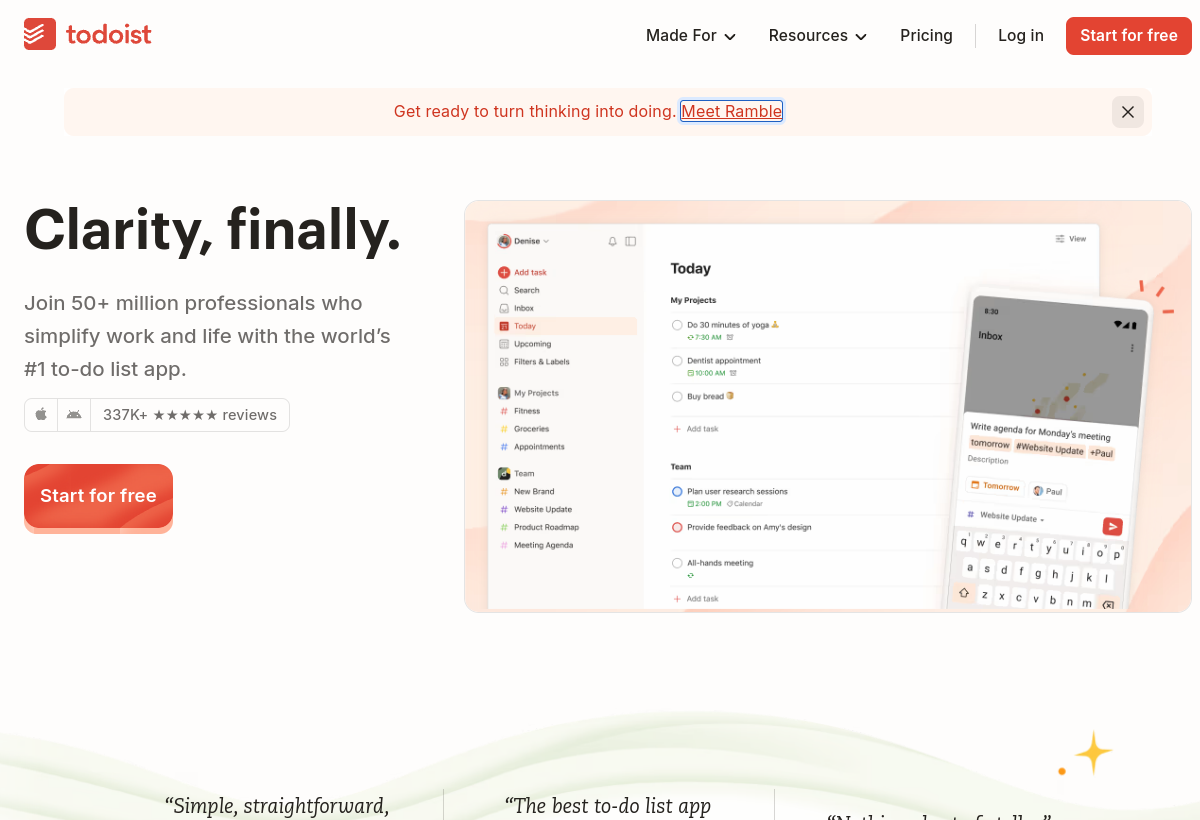Tap the red send arrow on the phone
Image resolution: width=1200 pixels, height=820 pixels.
(x=1112, y=527)
